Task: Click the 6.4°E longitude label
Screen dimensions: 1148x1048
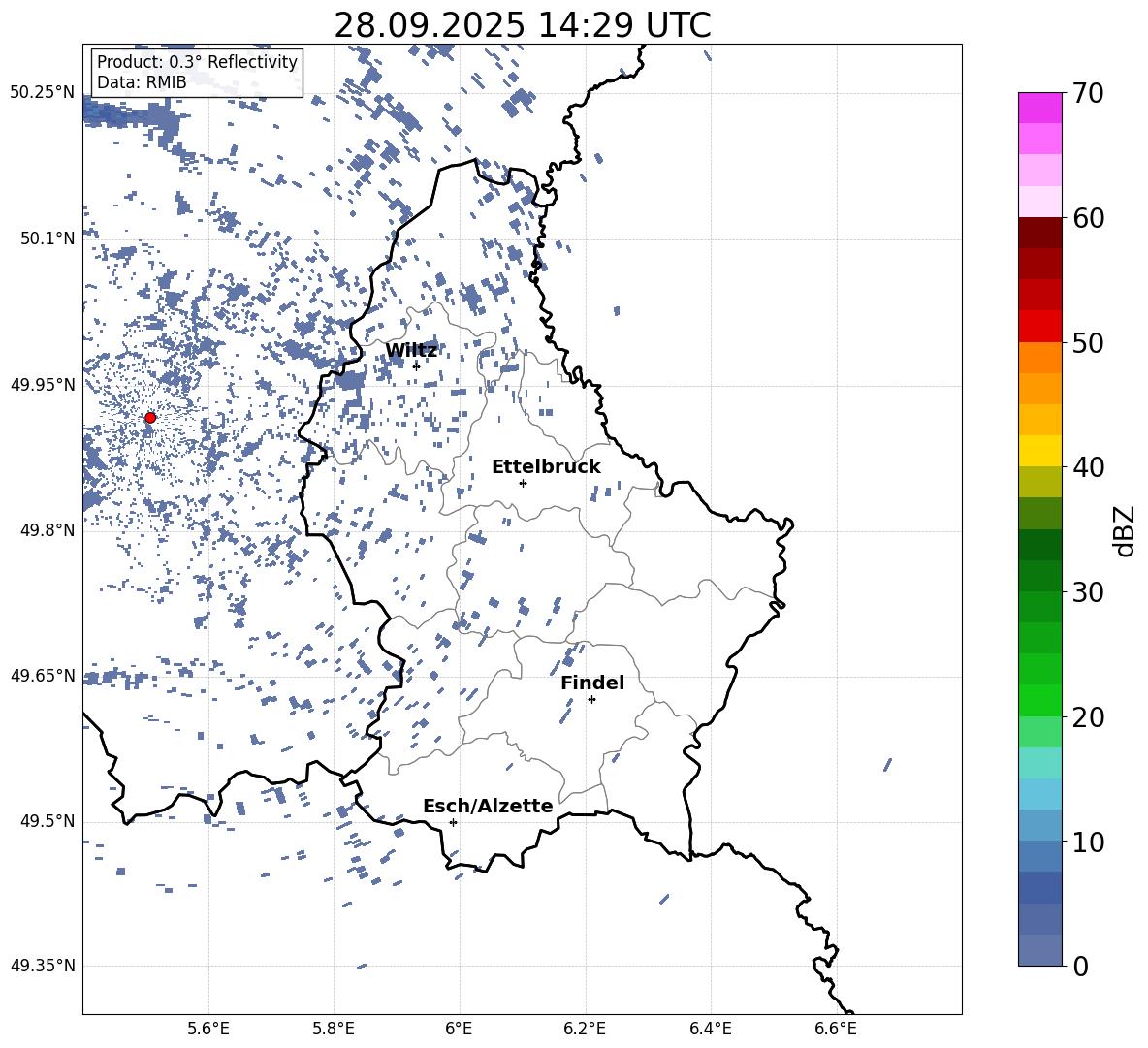Action: 710,1029
